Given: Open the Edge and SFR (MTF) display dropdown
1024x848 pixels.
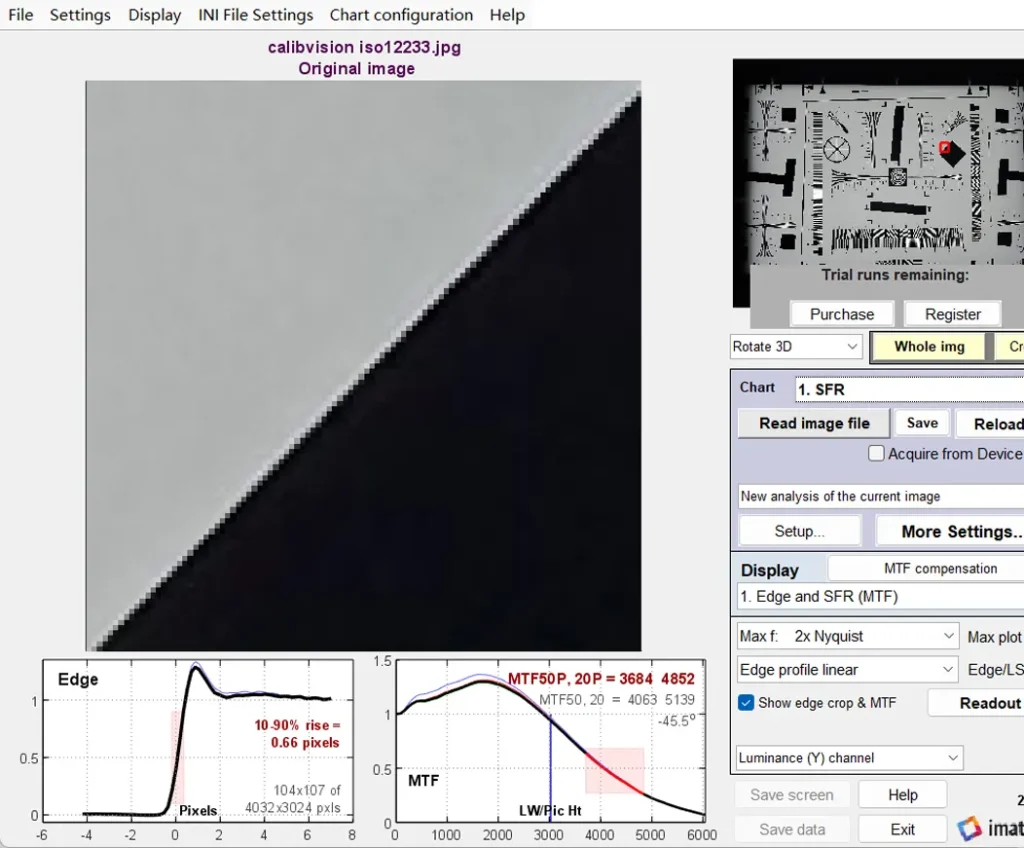Looking at the screenshot, I should click(880, 596).
